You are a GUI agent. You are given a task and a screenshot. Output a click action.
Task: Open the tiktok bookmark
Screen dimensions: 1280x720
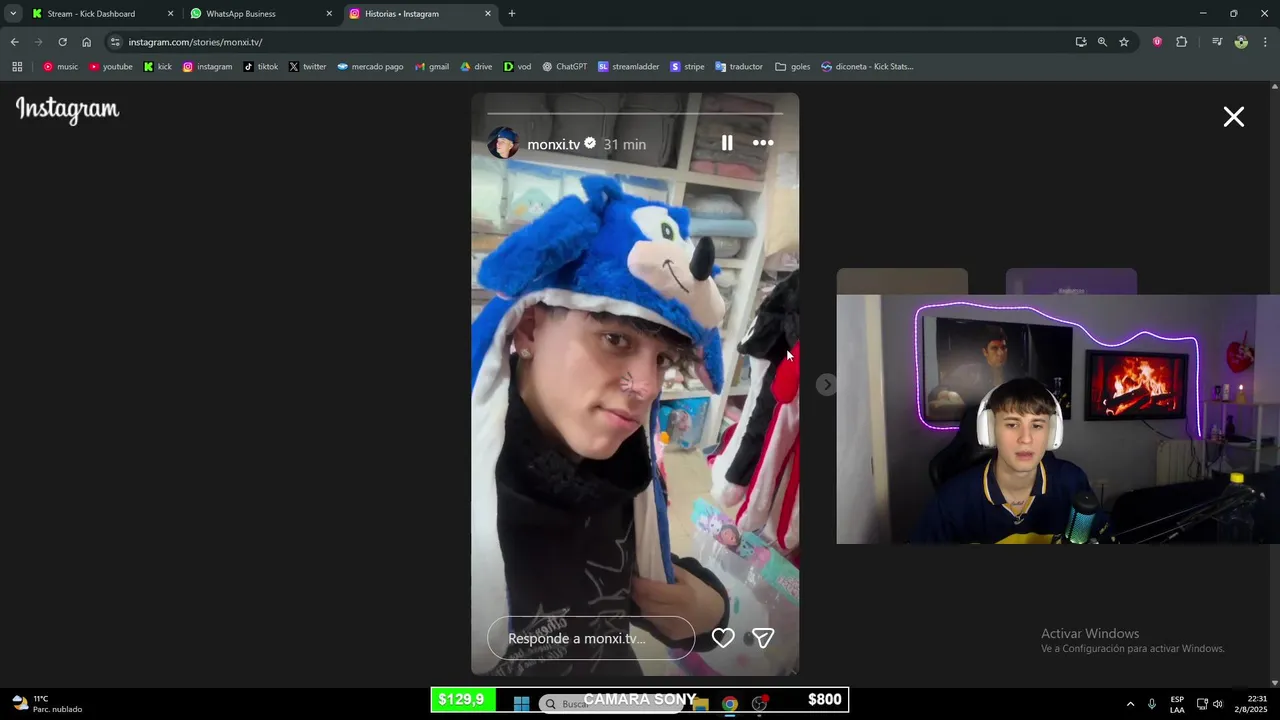click(261, 67)
